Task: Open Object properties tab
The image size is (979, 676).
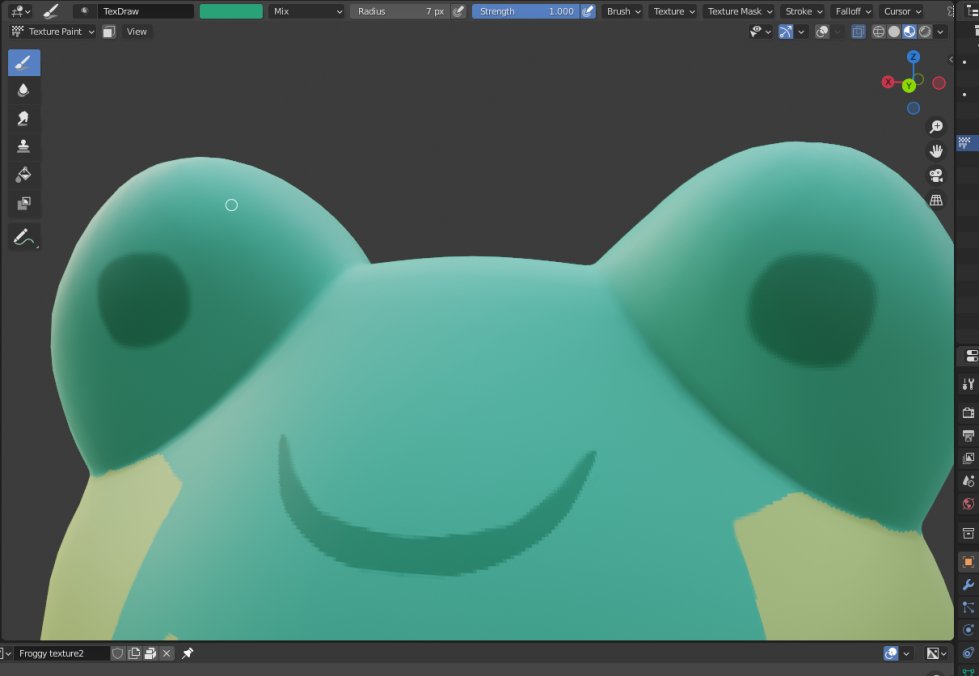Action: point(968,562)
